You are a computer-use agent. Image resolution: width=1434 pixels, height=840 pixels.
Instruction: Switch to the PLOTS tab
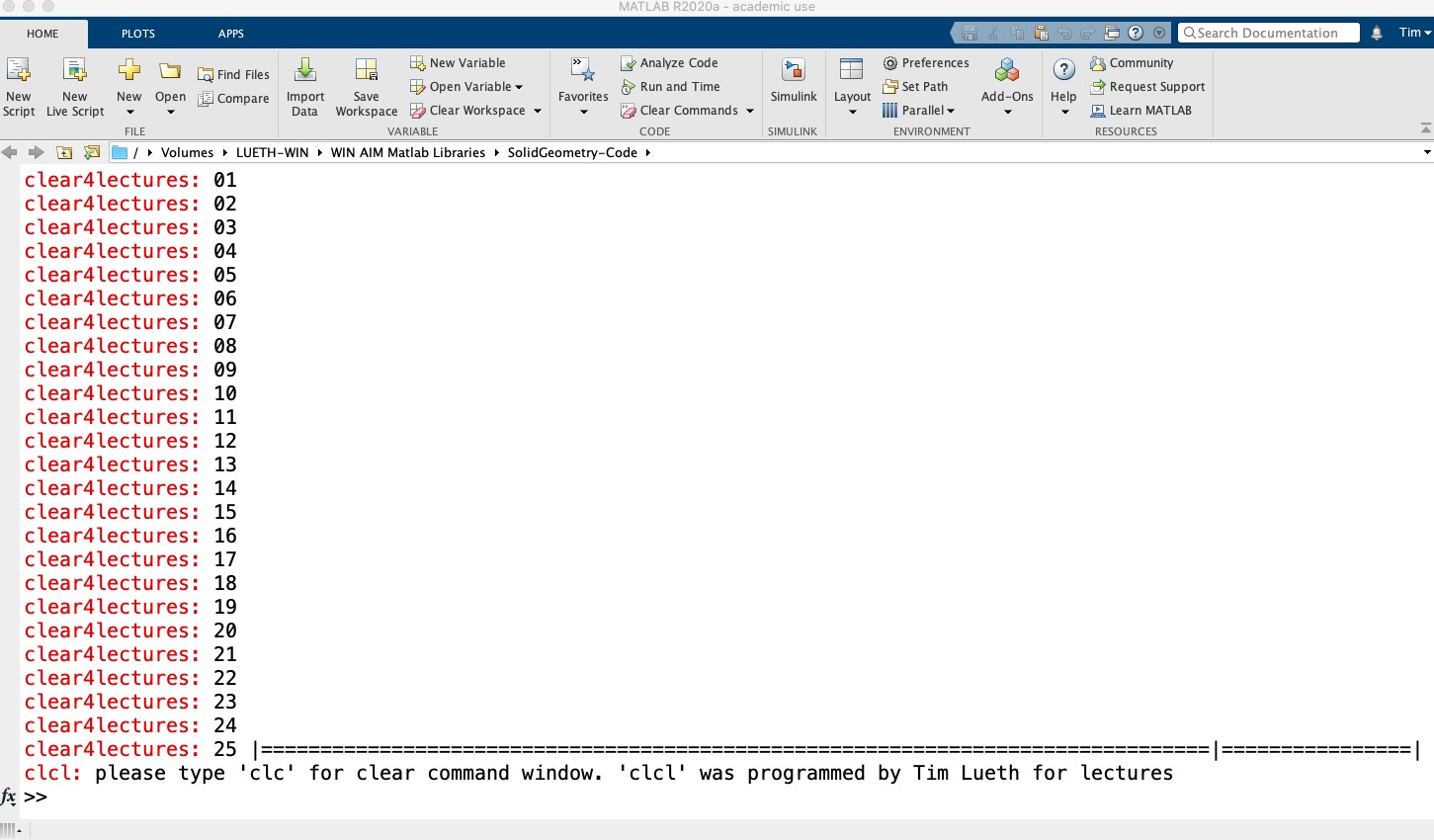tap(138, 34)
